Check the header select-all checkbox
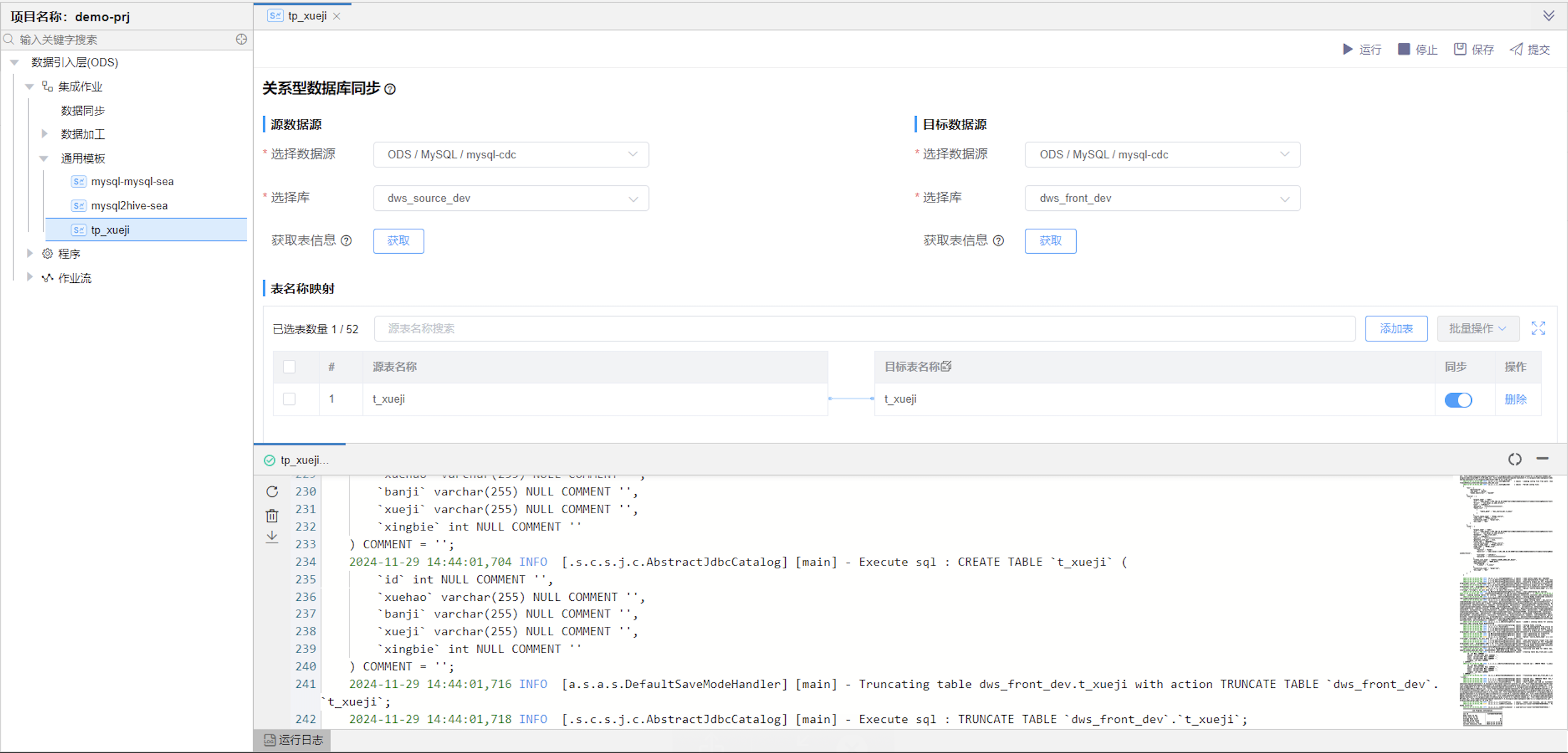 coord(289,366)
